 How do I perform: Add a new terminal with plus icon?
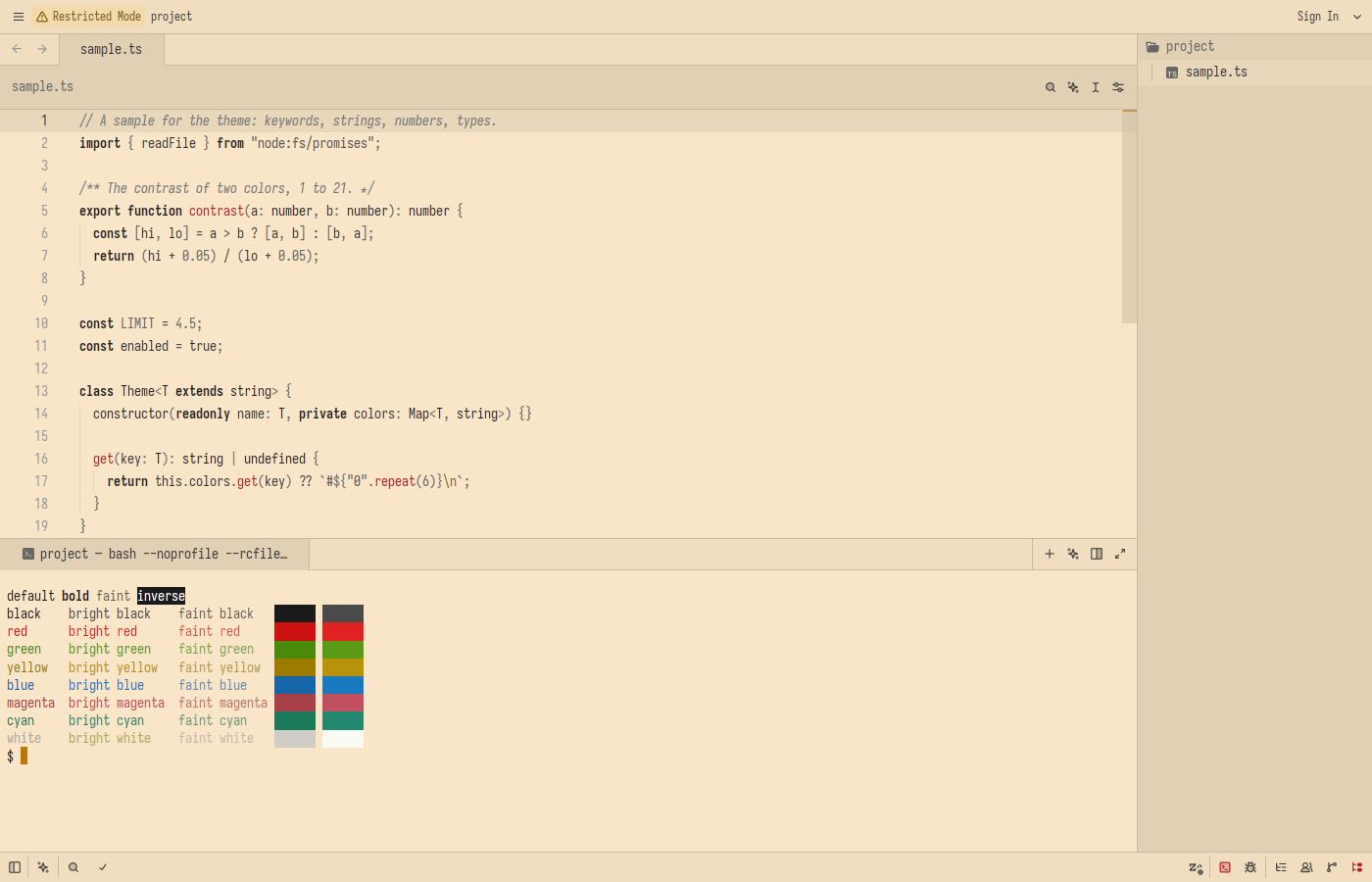[1050, 554]
